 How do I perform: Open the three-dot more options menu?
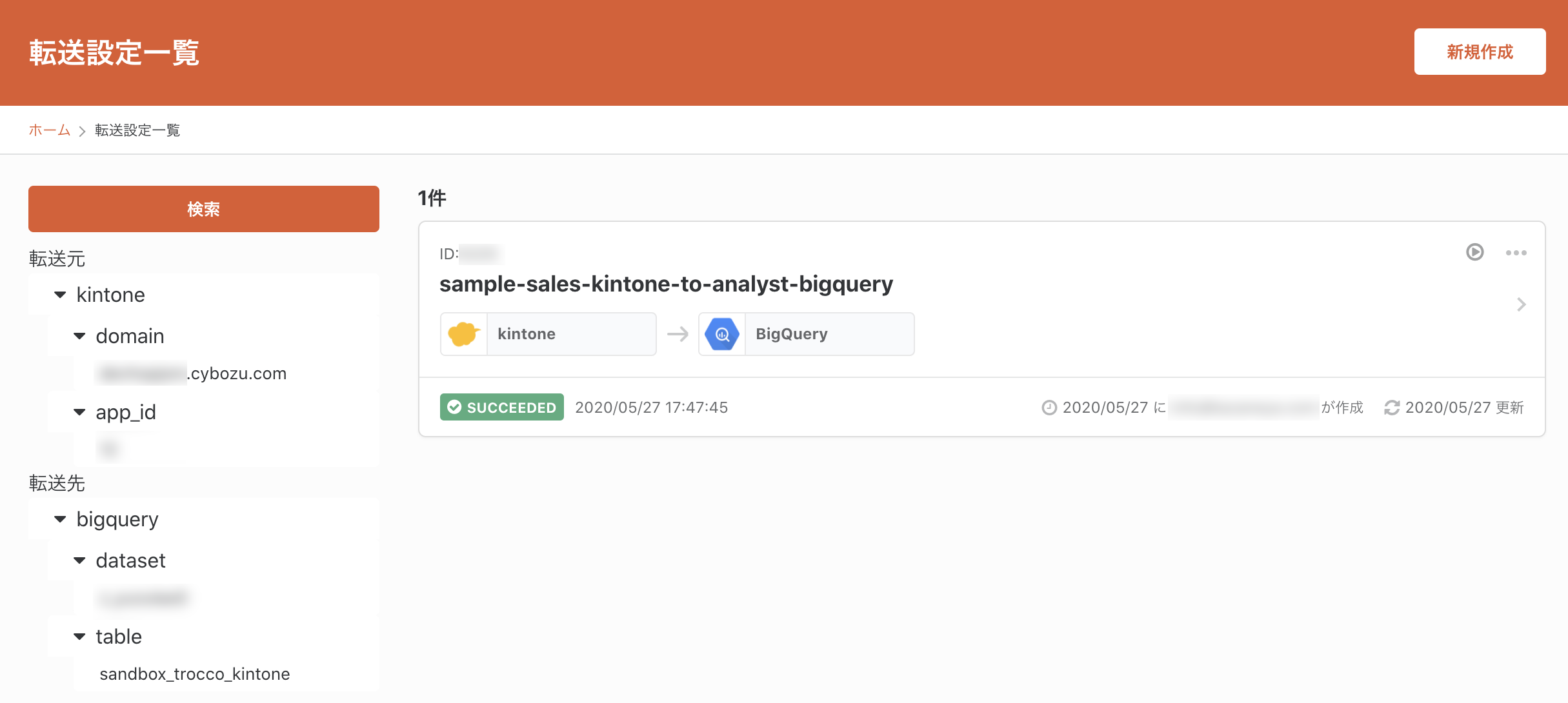pos(1516,253)
